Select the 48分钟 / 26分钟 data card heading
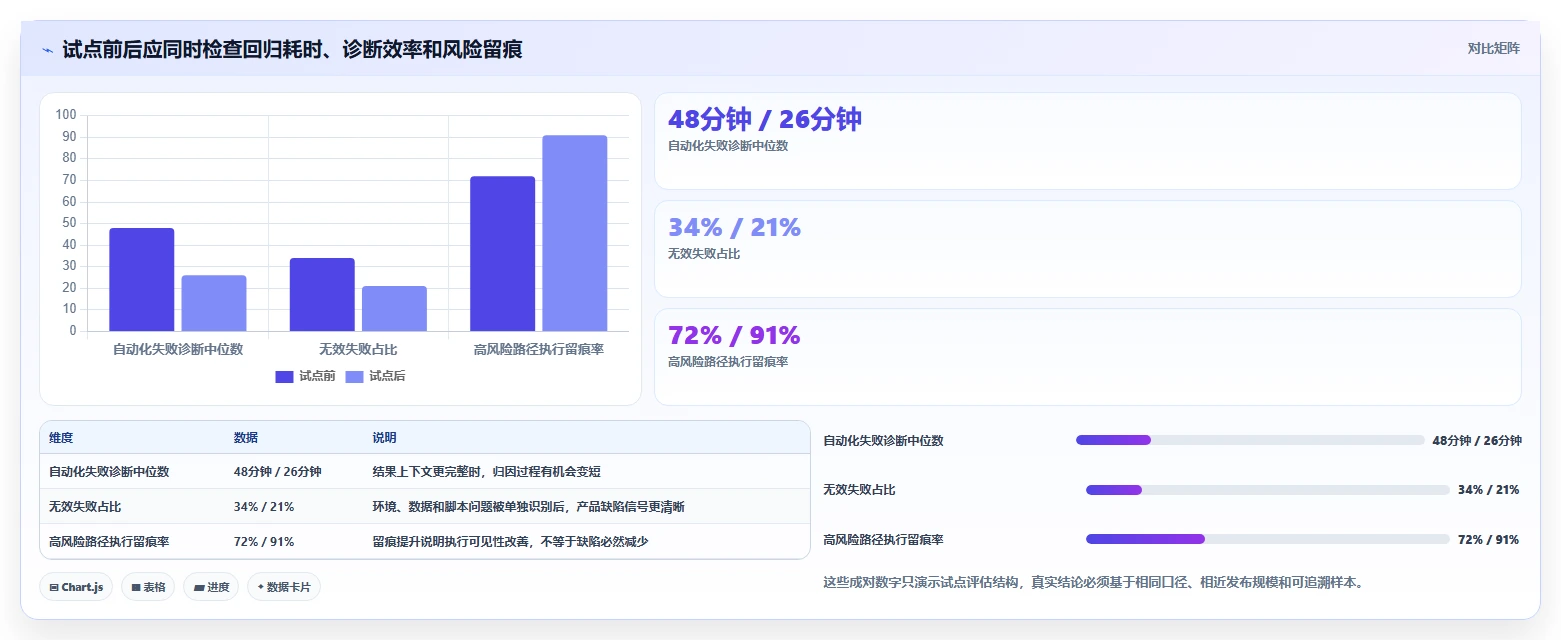1561x640 pixels. point(765,120)
